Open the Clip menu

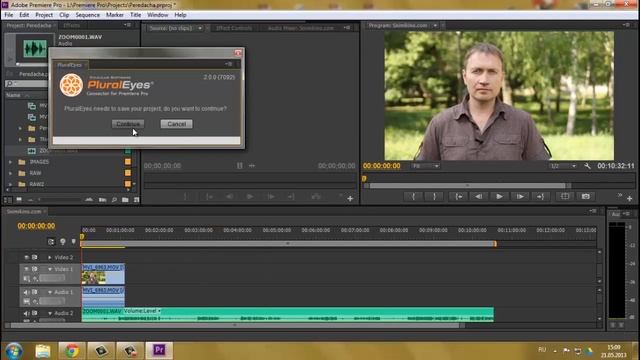coord(64,15)
